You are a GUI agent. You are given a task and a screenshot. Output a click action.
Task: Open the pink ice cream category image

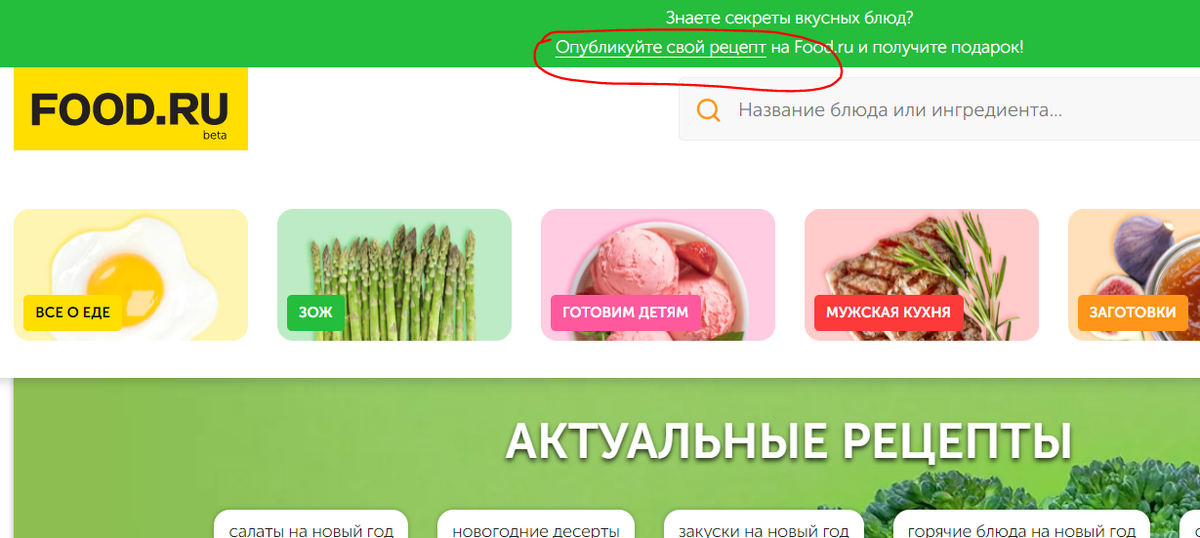658,275
